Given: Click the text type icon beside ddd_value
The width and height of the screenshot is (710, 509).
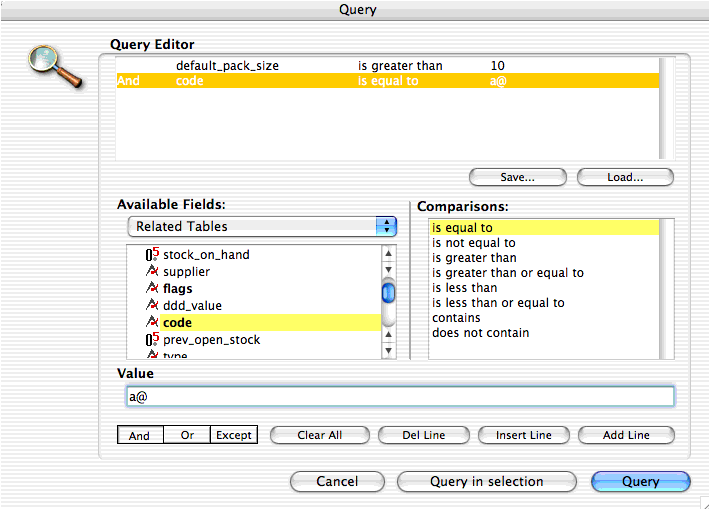Looking at the screenshot, I should point(152,306).
